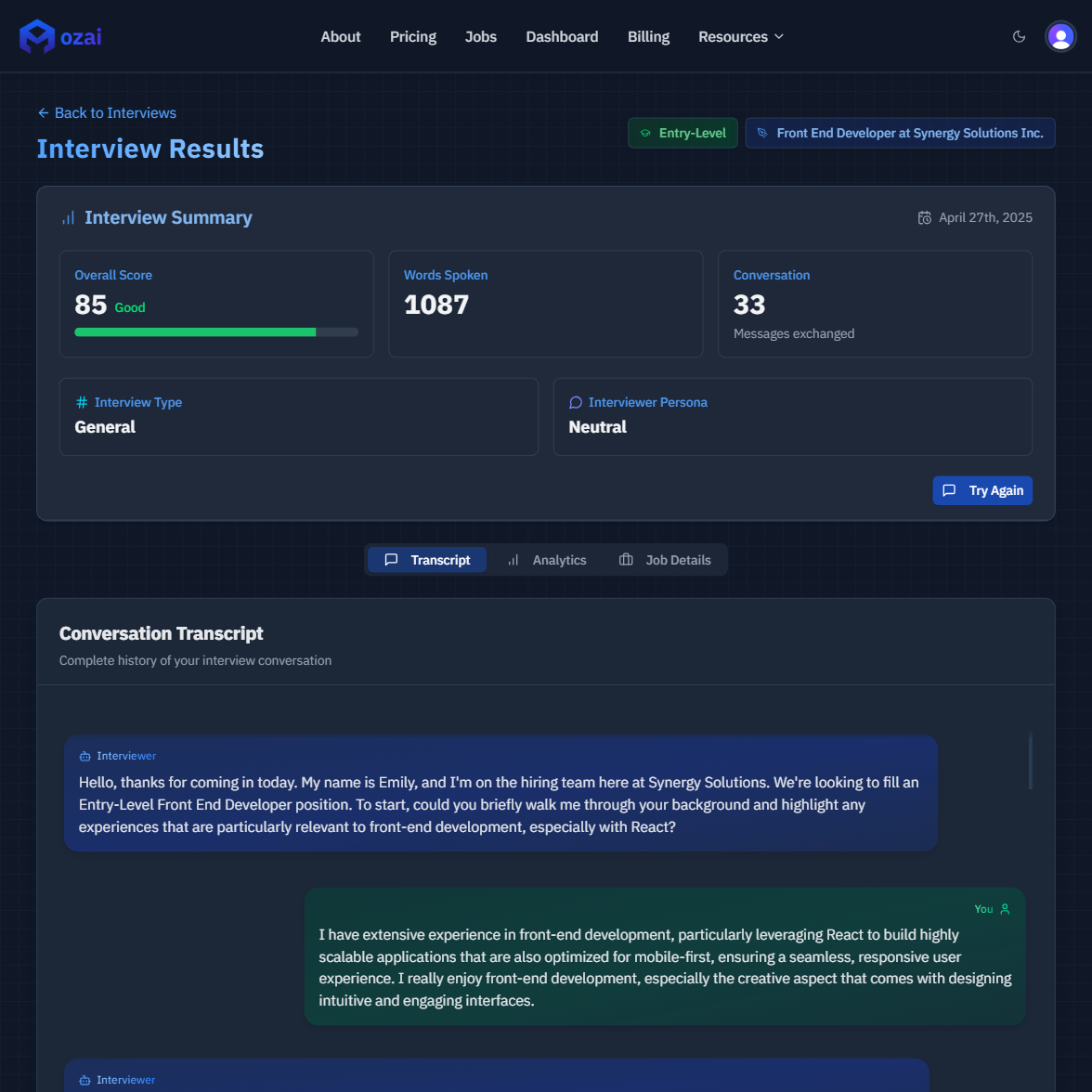Switch to the Analytics tab
Viewport: 1092px width, 1092px height.
547,560
